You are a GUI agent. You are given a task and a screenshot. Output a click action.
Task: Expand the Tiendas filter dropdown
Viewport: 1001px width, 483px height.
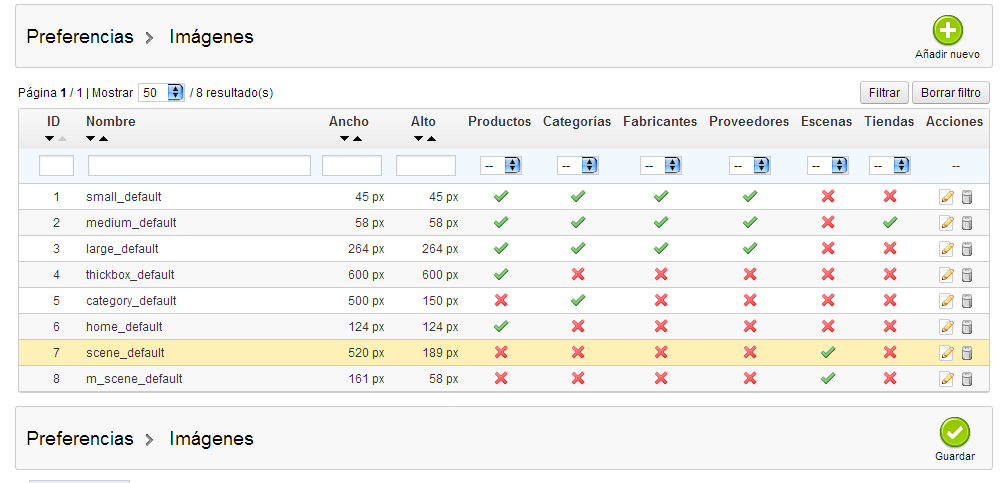point(890,165)
